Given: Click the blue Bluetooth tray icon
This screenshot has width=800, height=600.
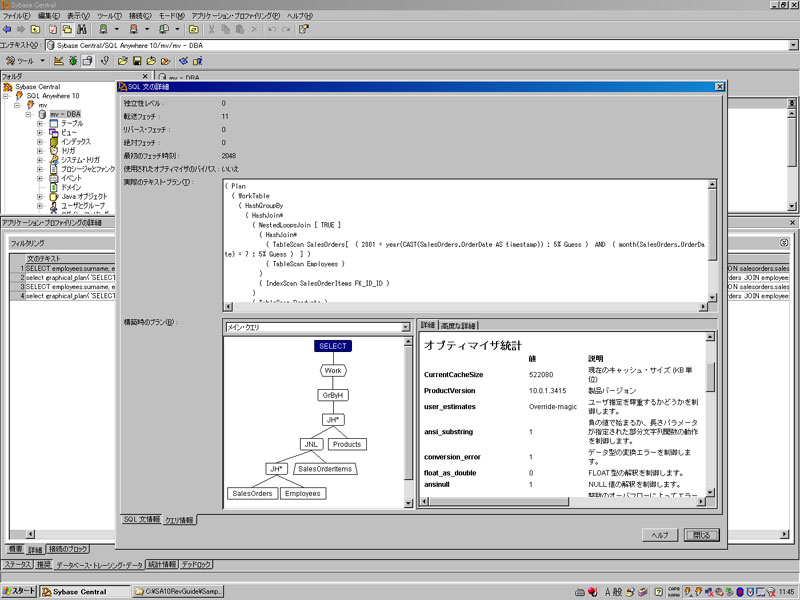Looking at the screenshot, I should click(740, 592).
